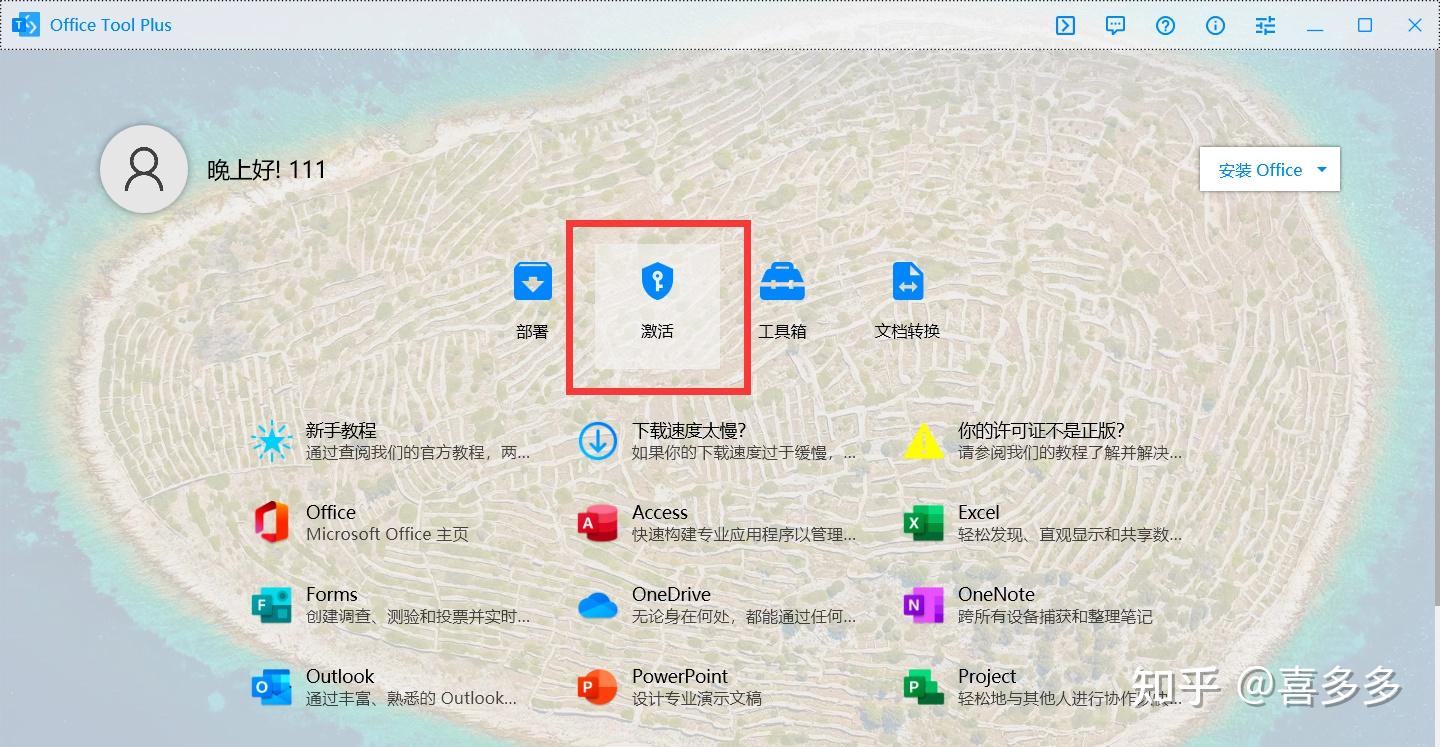
Task: Click 设计专业演示文稿 description text
Action: (697, 698)
